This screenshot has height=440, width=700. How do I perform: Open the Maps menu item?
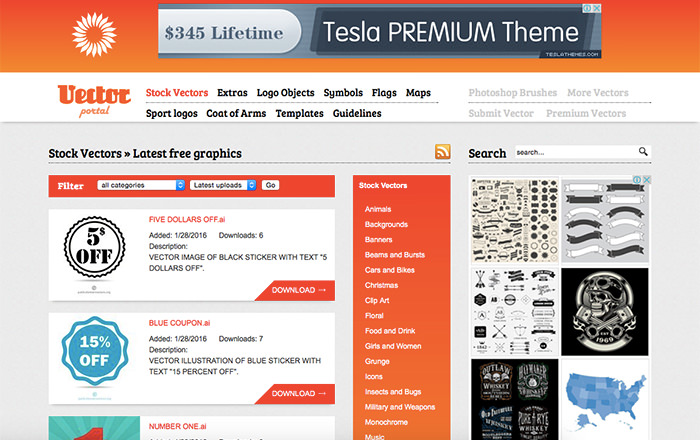point(418,93)
